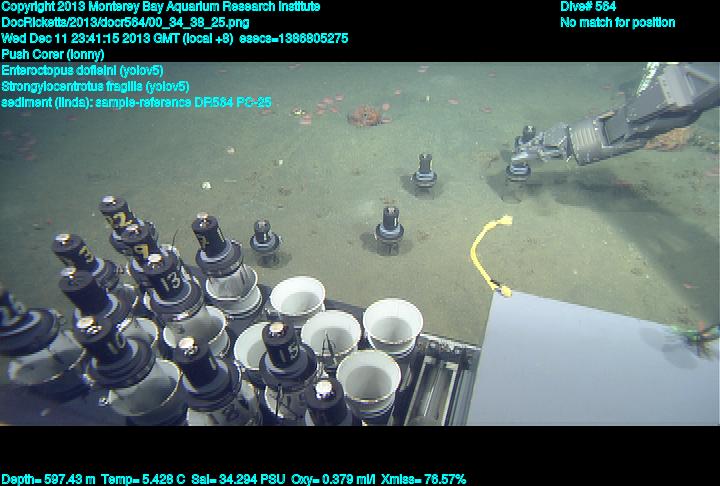The width and height of the screenshot is (720, 486).
Task: Click the push core handle numbered 13
Action: (x=168, y=276)
